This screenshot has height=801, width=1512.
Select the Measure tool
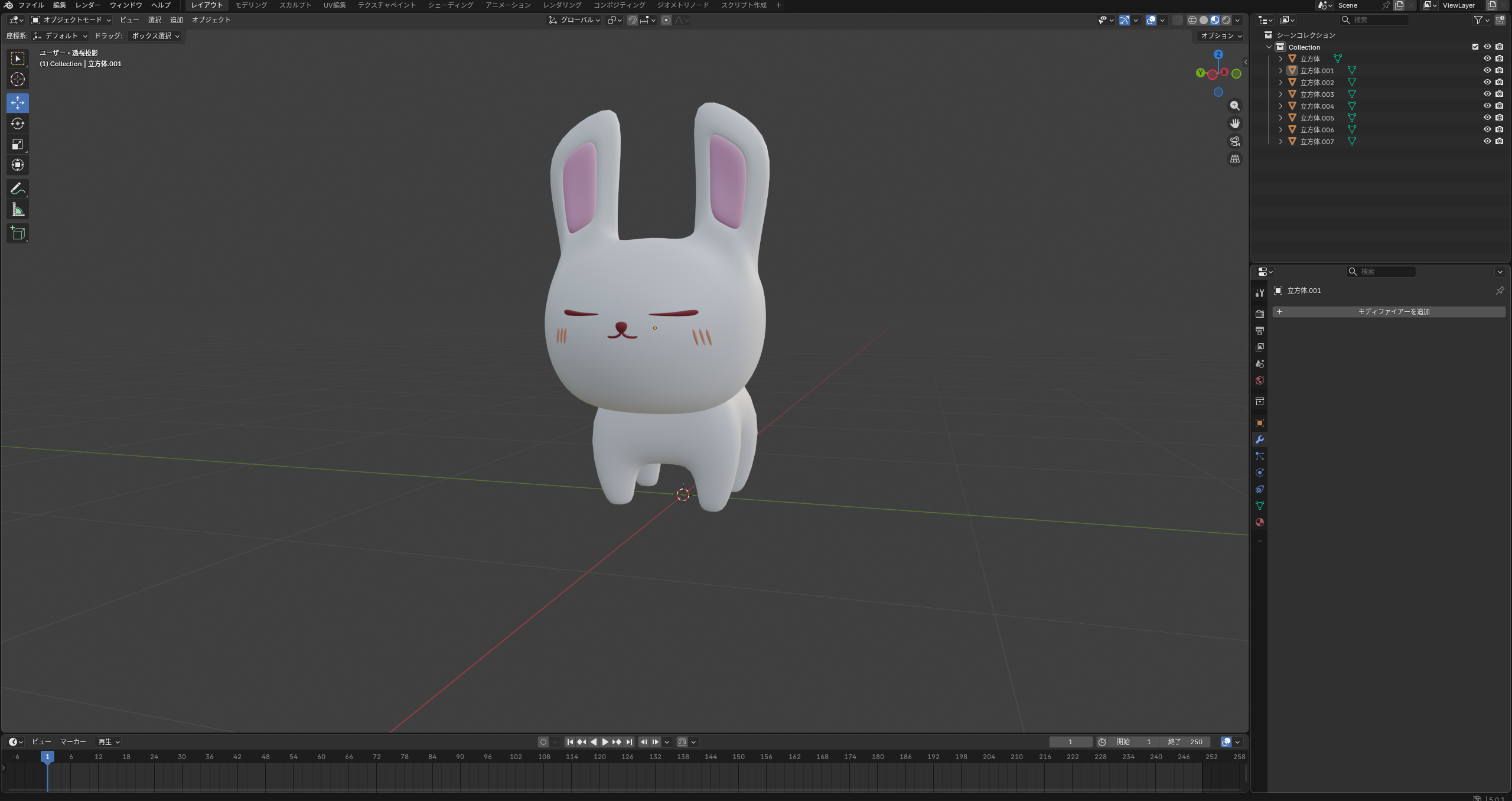(x=18, y=210)
